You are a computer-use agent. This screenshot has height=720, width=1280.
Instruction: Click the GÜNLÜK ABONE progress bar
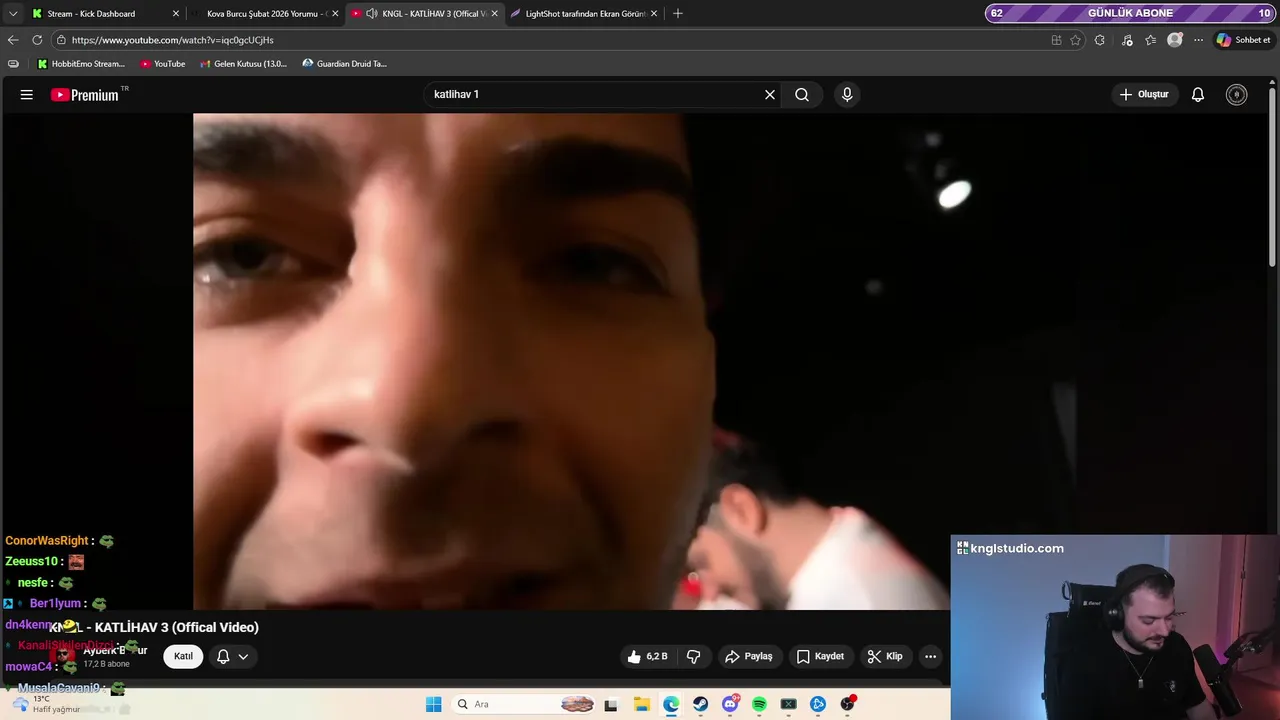click(x=1129, y=13)
